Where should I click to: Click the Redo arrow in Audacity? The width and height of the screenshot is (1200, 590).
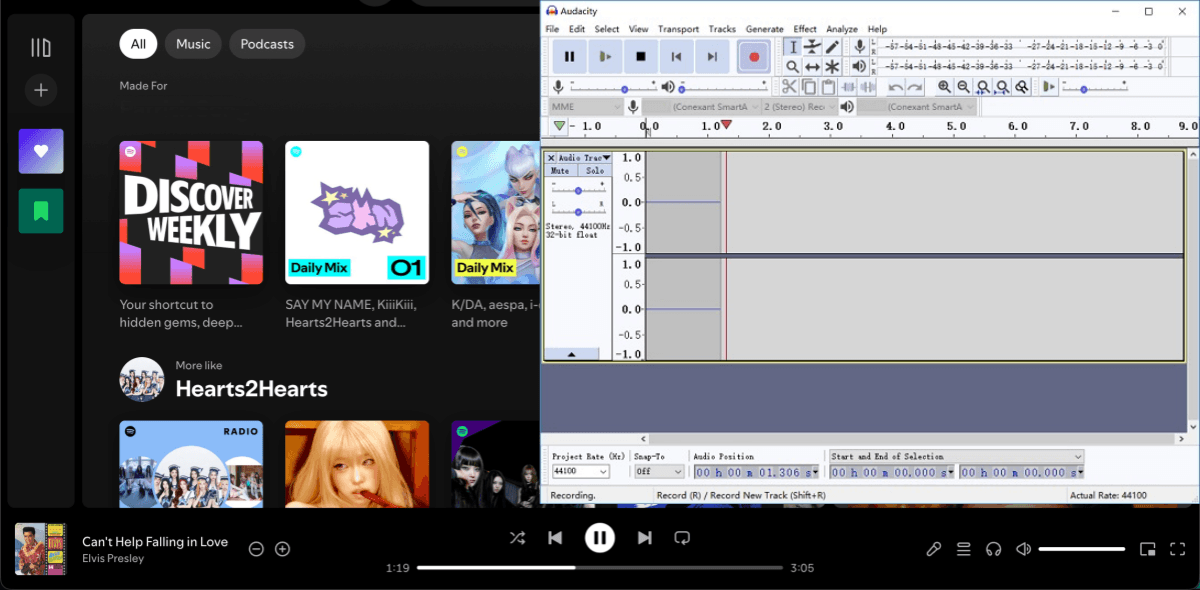coord(914,87)
